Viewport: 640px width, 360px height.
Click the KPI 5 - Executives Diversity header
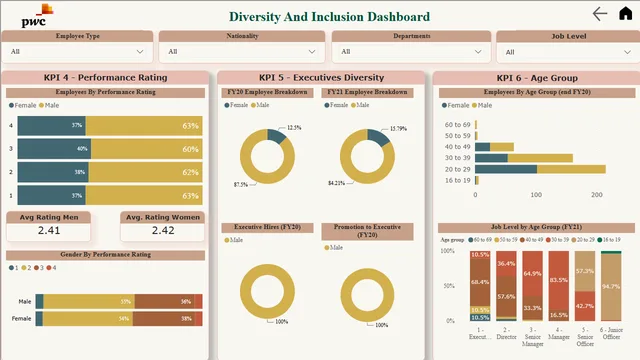coord(321,78)
